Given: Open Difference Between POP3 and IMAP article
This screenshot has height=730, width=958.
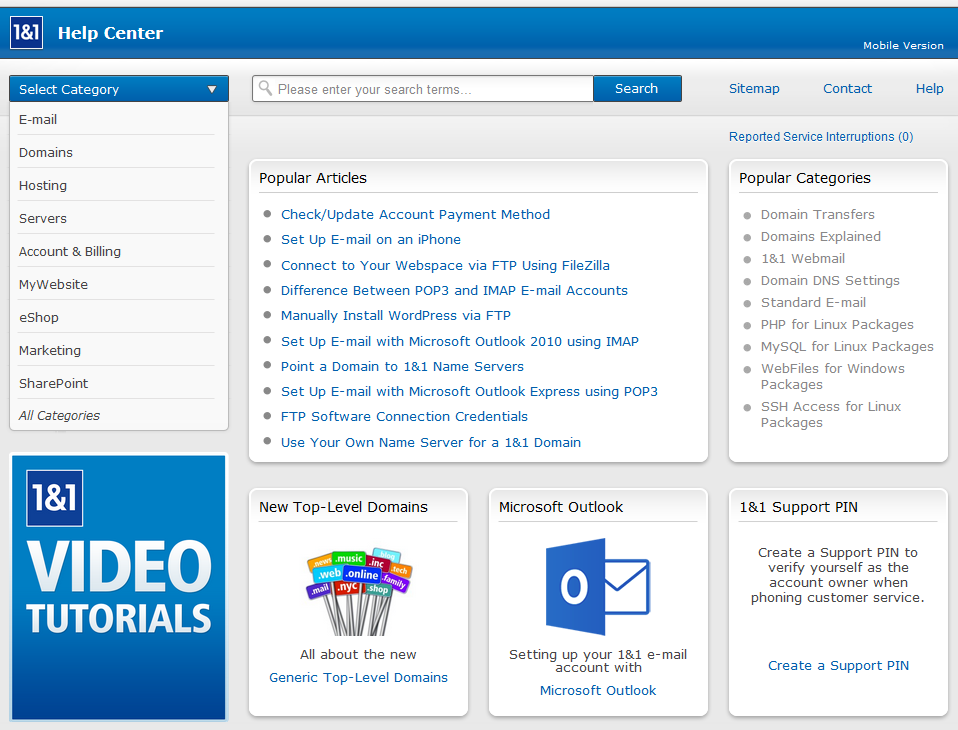Looking at the screenshot, I should click(454, 291).
